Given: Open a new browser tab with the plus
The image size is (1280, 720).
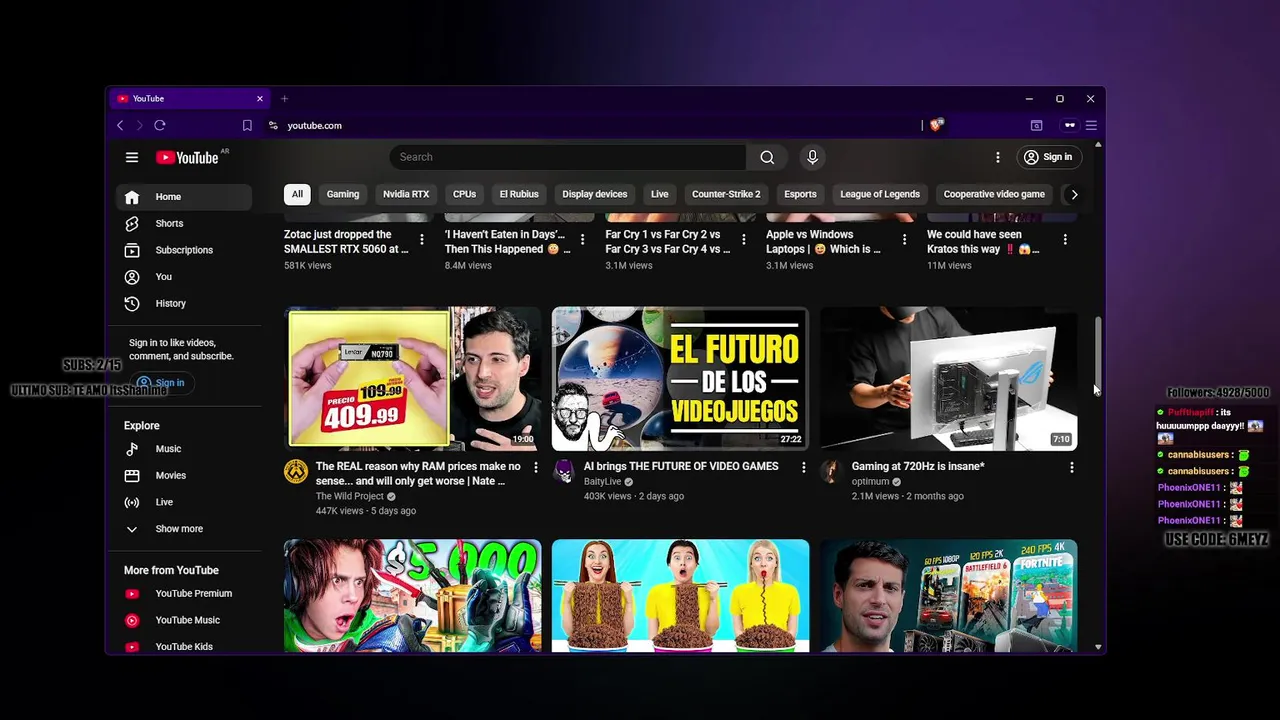Looking at the screenshot, I should [x=284, y=98].
